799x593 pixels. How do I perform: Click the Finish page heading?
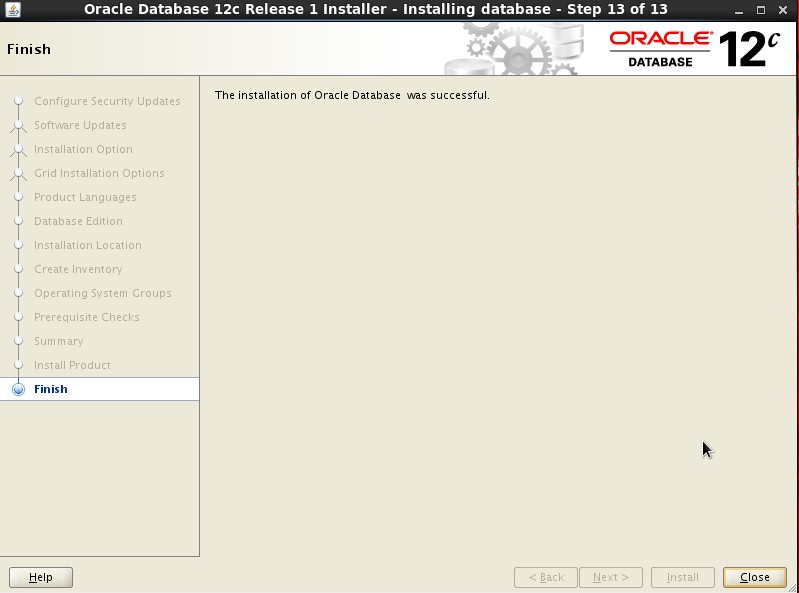[29, 49]
